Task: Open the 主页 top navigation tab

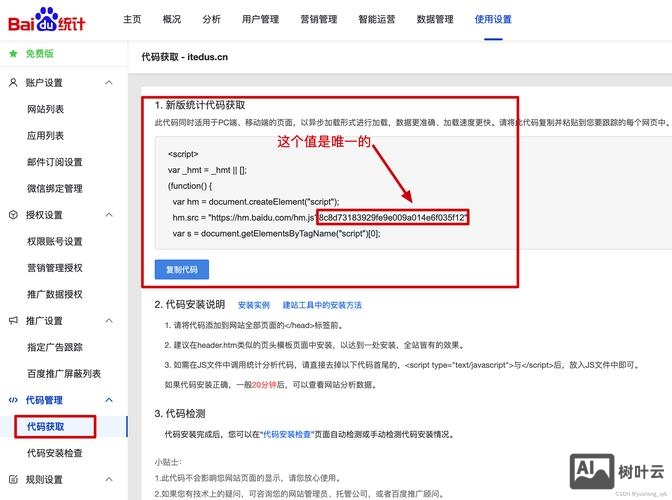Action: [132, 19]
